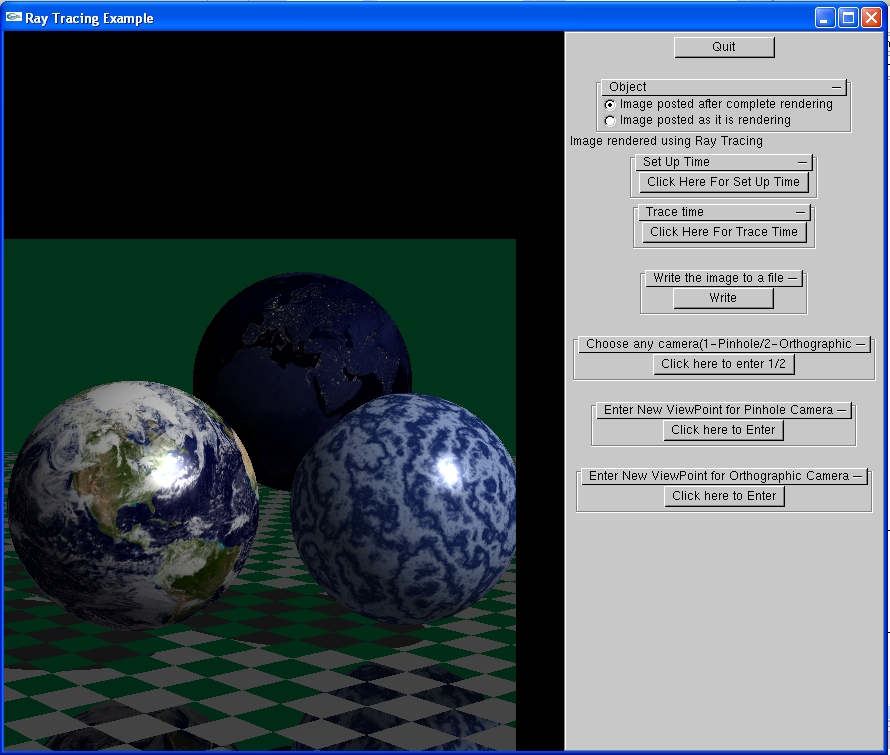
Task: Click Enter button under Orthographic Camera
Action: point(724,496)
